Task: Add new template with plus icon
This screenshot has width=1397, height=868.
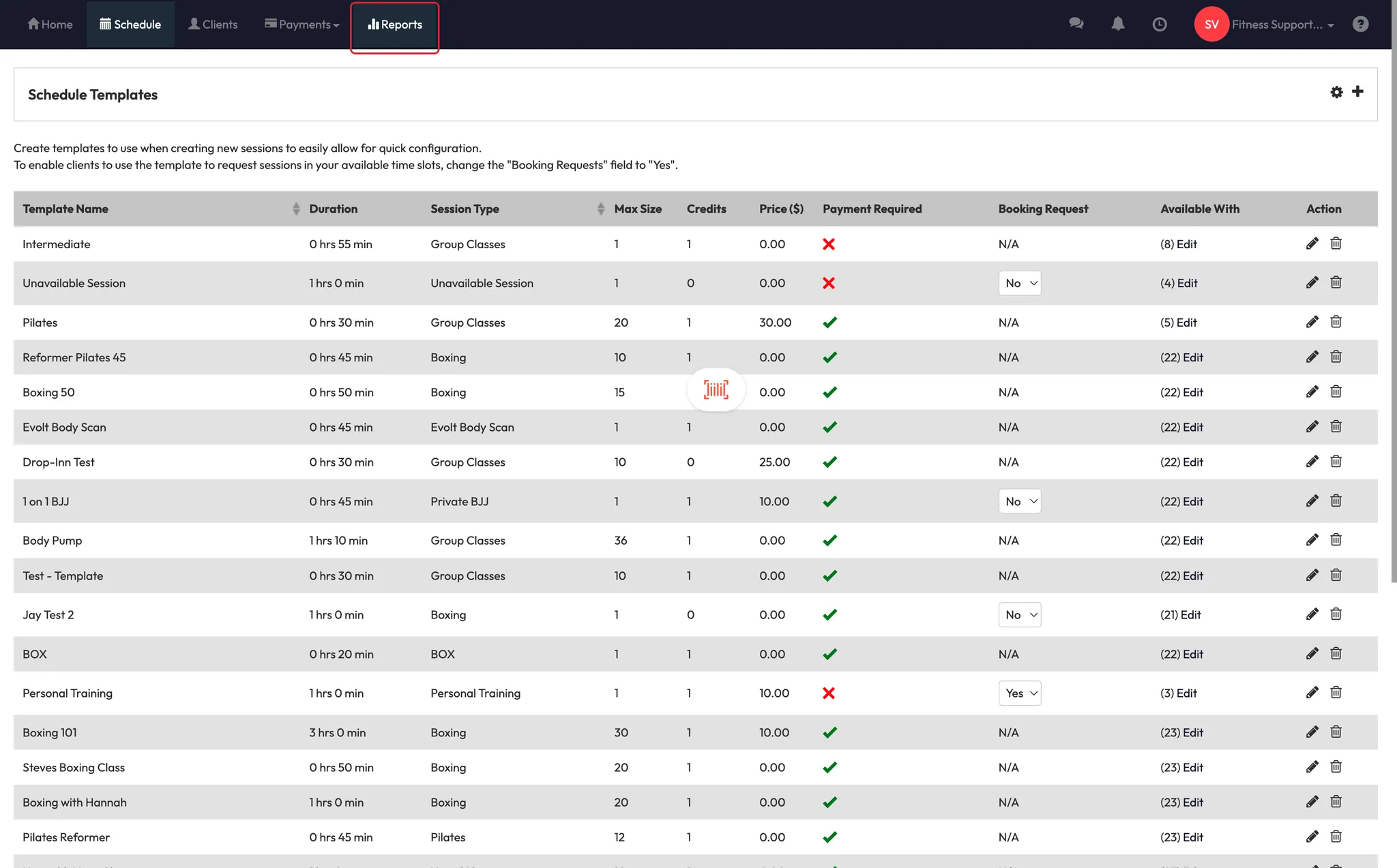Action: 1357,91
